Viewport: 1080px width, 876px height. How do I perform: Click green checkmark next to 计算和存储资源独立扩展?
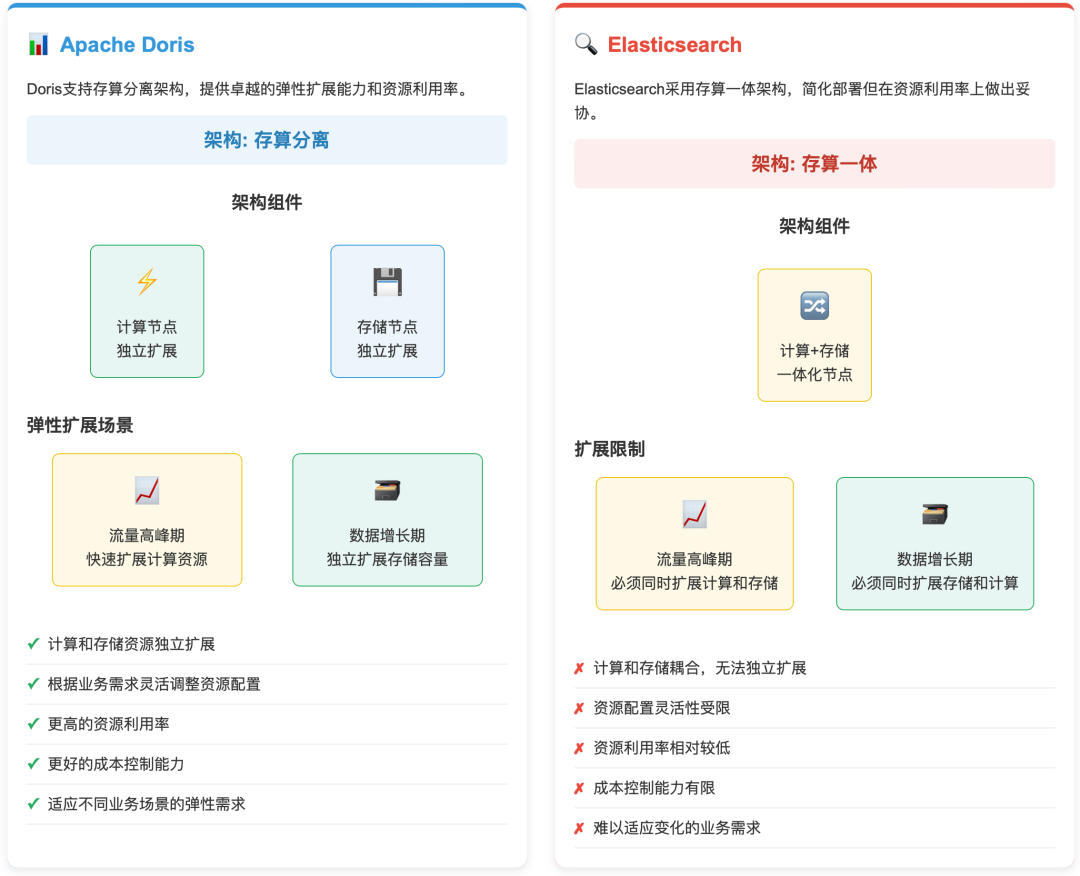coord(33,644)
